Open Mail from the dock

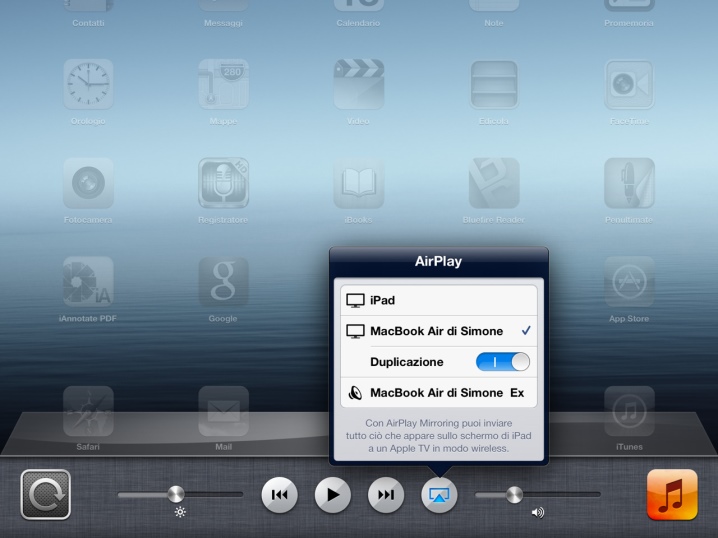click(223, 411)
